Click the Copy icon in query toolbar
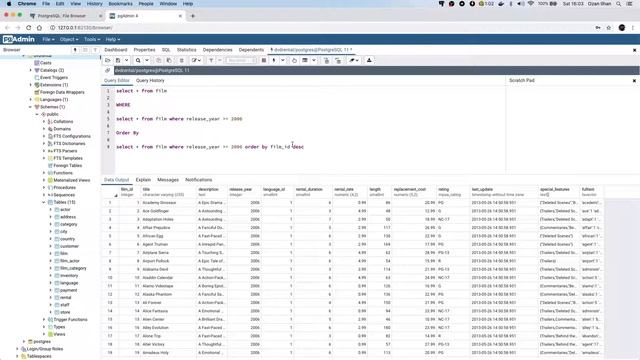640x360 pixels. (x=158, y=60)
